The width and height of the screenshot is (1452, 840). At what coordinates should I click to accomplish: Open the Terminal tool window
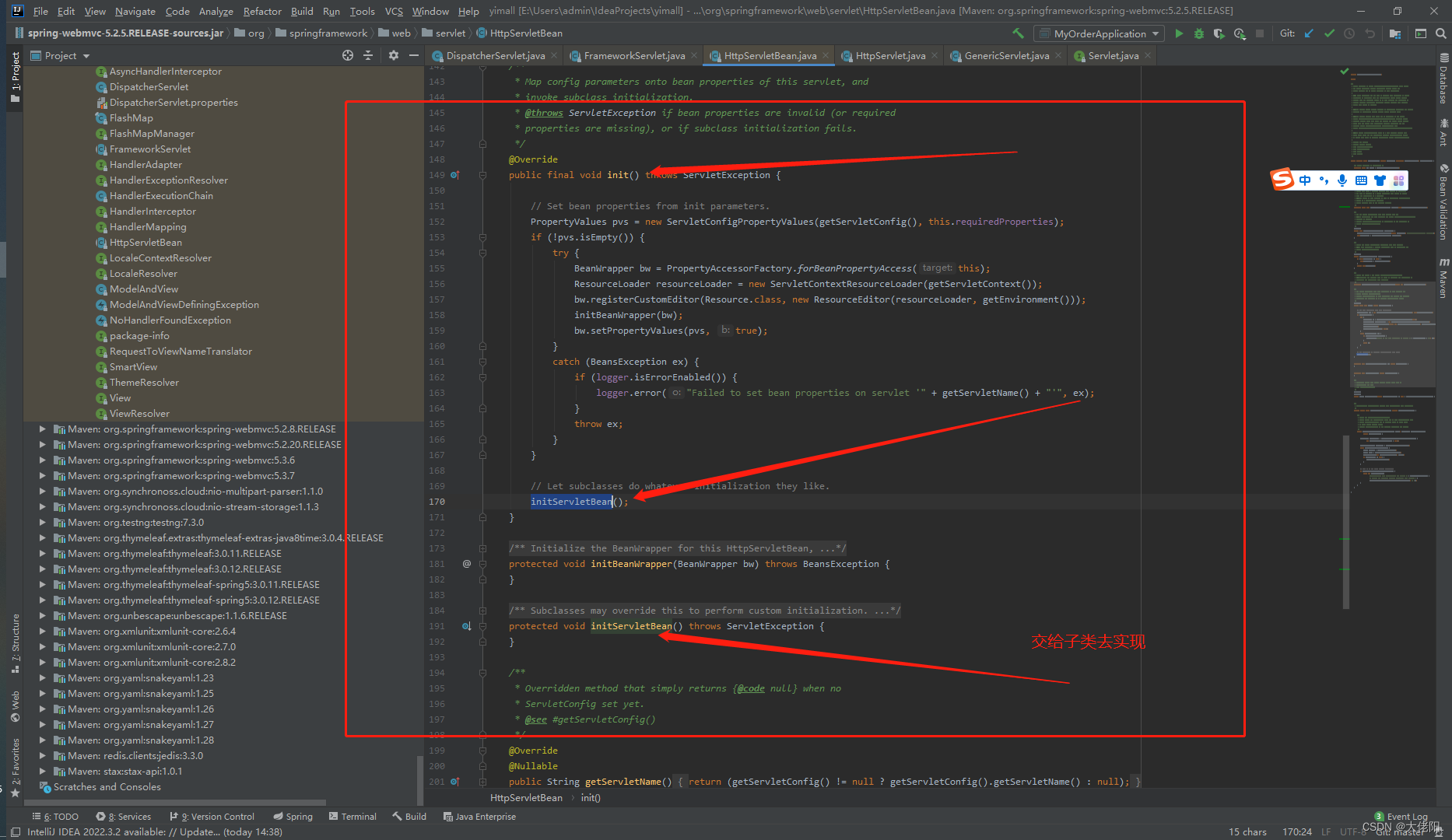point(352,816)
